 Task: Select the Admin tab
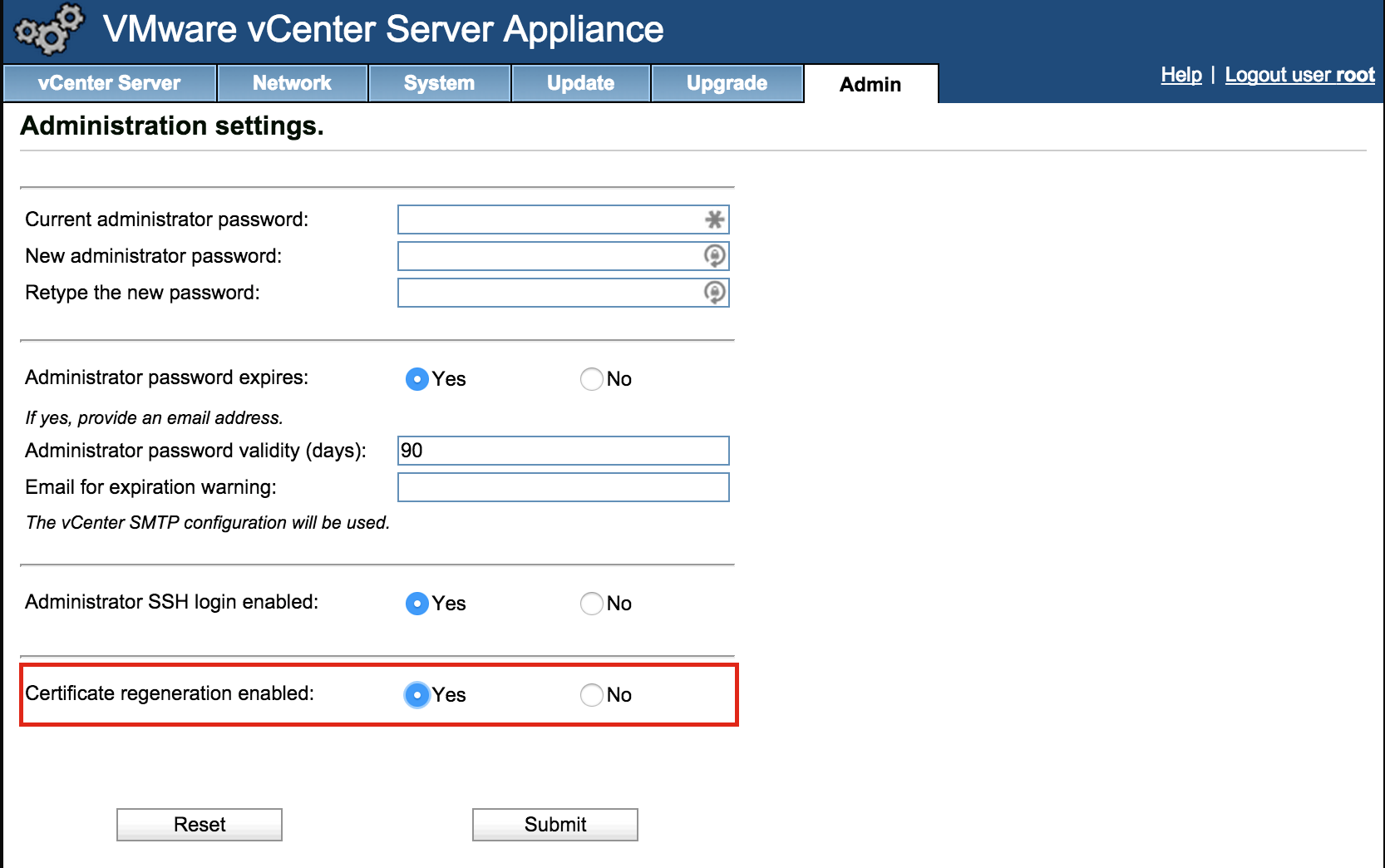point(869,82)
